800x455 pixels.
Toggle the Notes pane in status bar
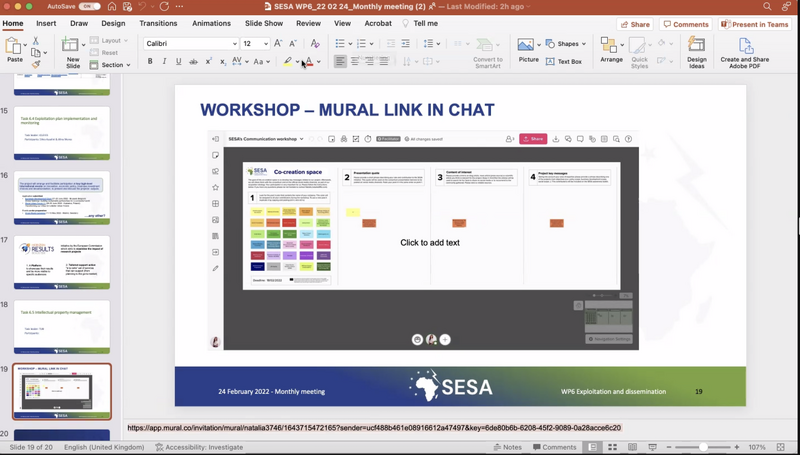tap(508, 447)
